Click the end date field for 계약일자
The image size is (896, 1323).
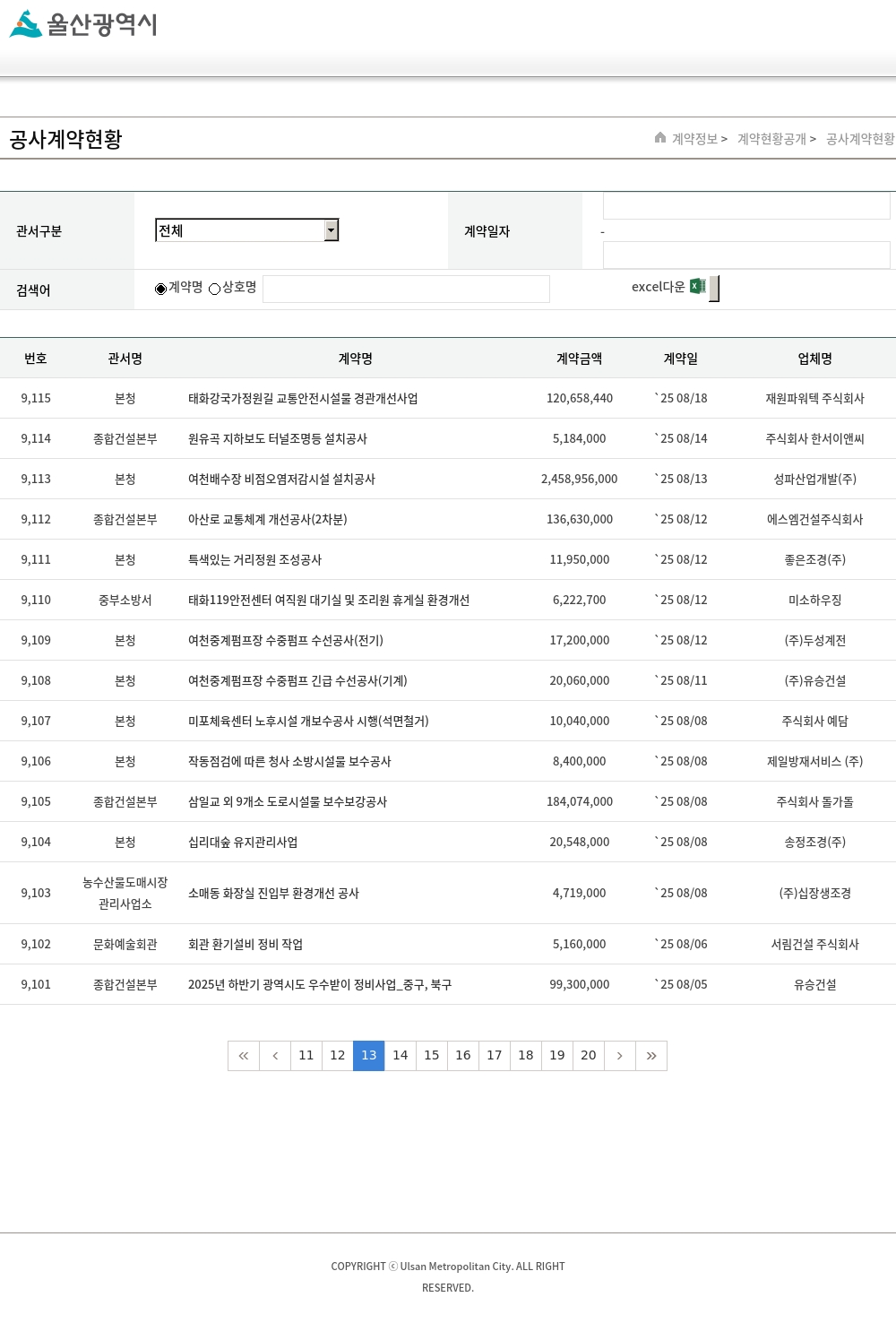pos(746,255)
